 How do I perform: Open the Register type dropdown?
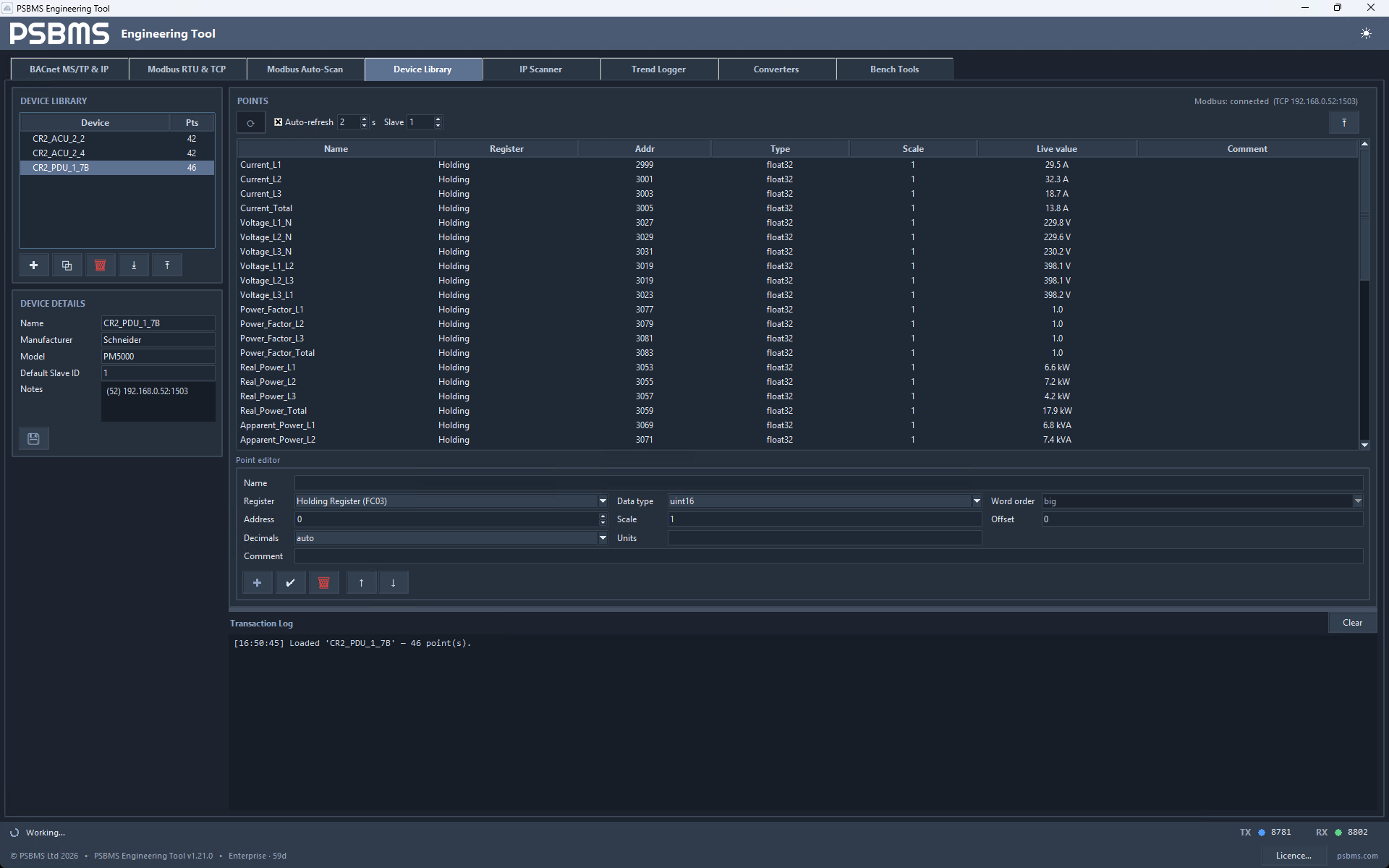pyautogui.click(x=603, y=501)
